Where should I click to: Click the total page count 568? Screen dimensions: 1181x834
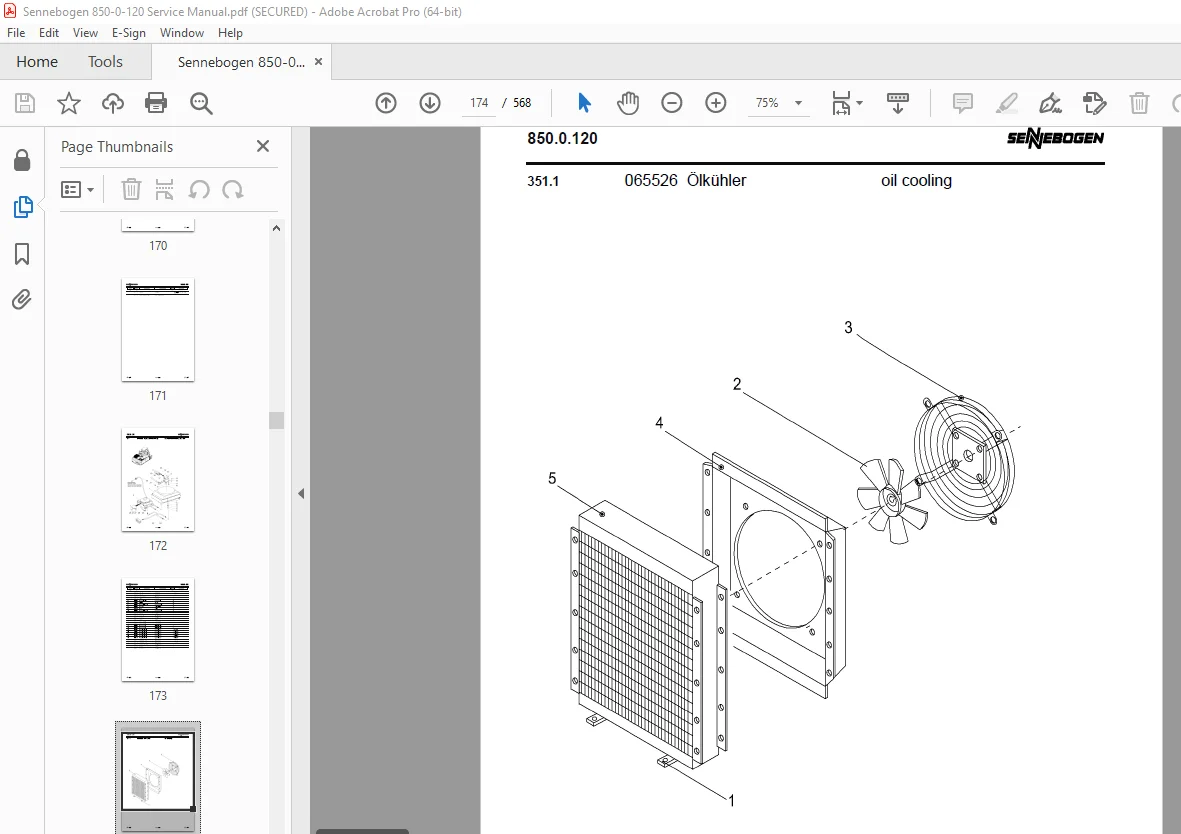pyautogui.click(x=522, y=103)
